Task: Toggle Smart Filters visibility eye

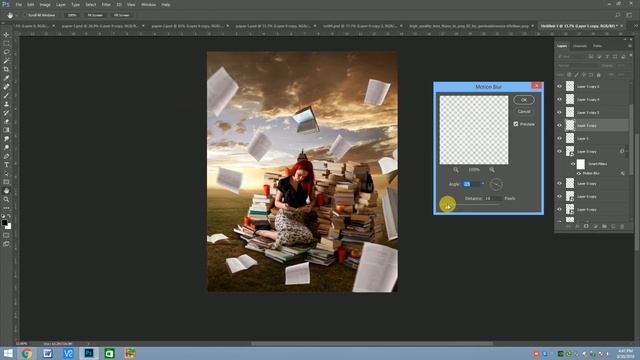Action: (x=573, y=164)
